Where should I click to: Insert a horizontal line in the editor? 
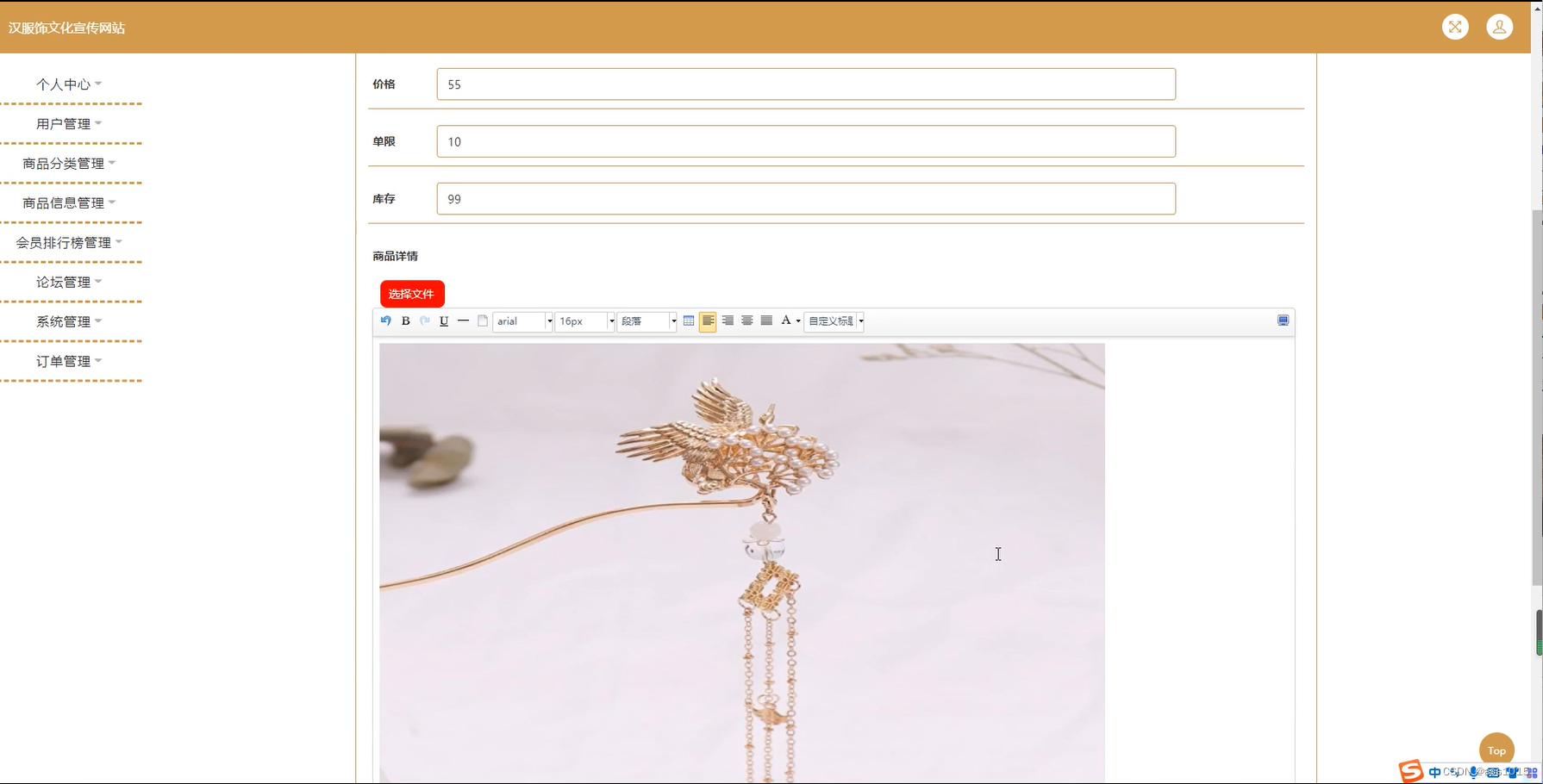463,320
